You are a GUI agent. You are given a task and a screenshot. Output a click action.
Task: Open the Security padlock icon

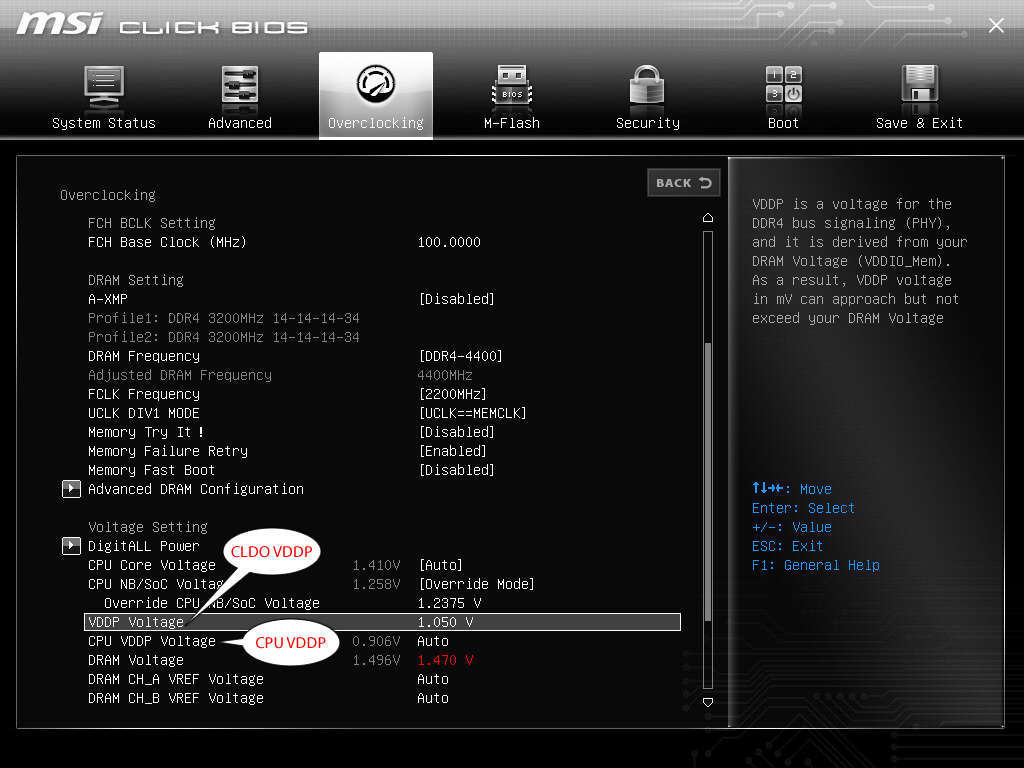tap(647, 86)
